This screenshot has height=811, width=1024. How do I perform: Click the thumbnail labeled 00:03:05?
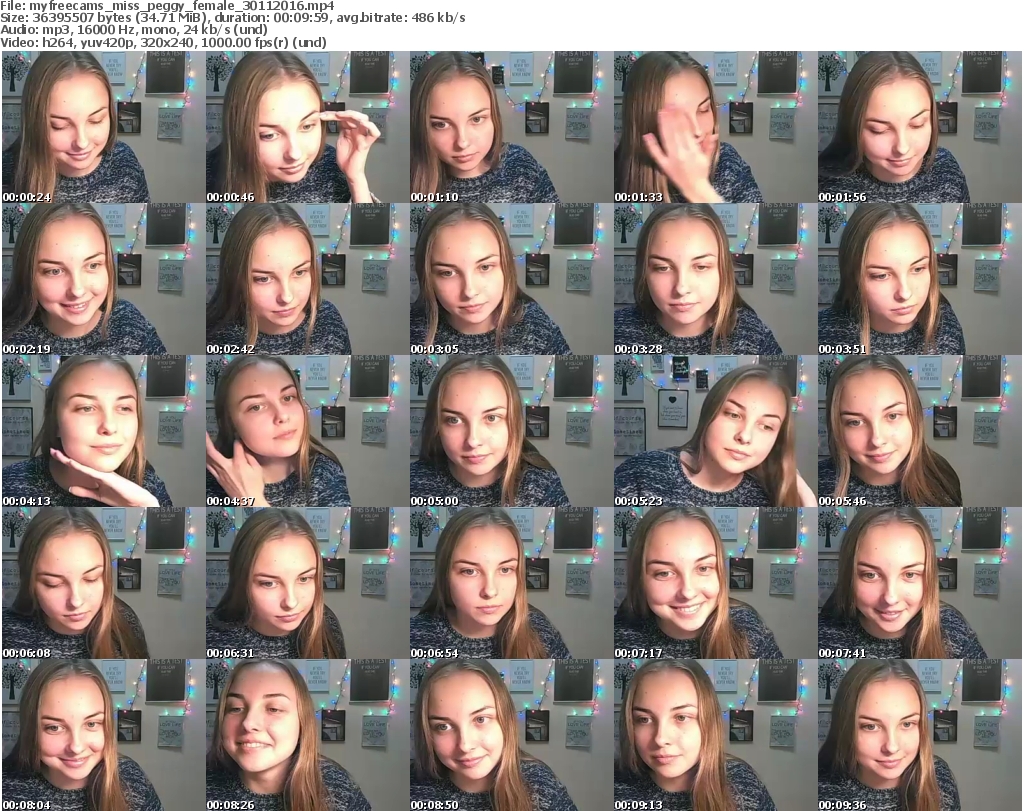tap(511, 279)
